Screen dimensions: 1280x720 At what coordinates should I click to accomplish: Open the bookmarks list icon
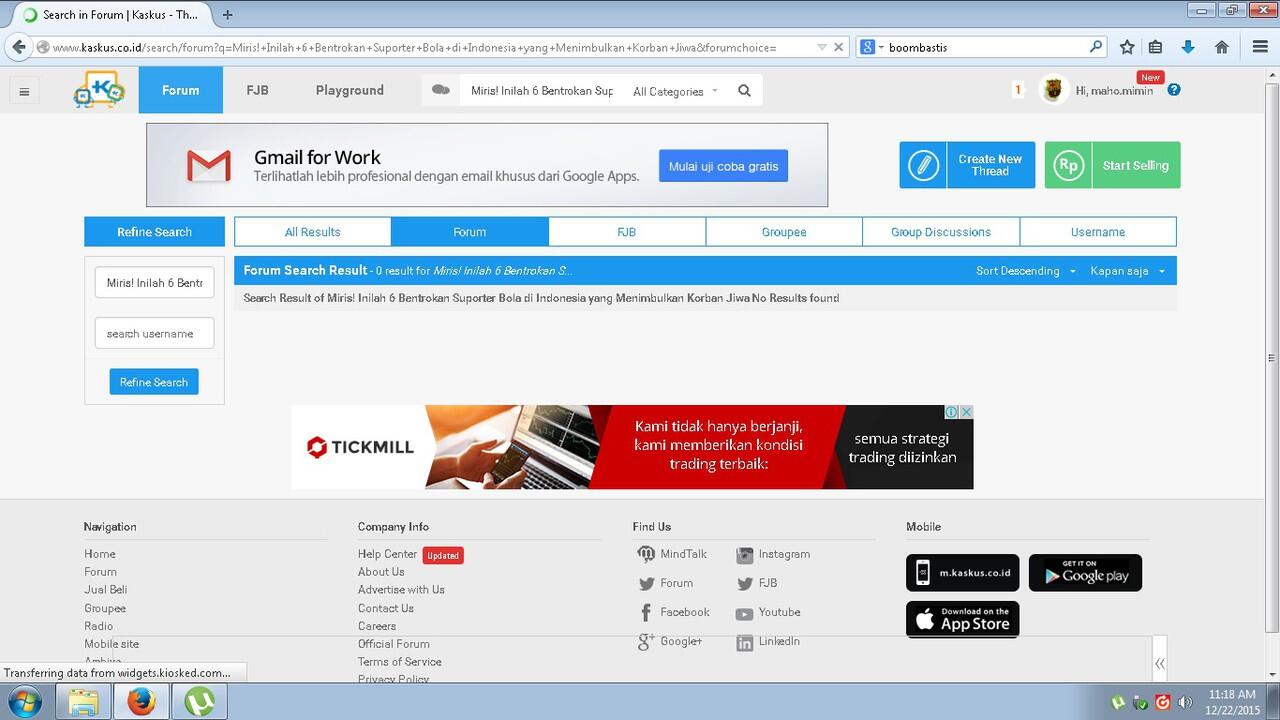[1156, 47]
